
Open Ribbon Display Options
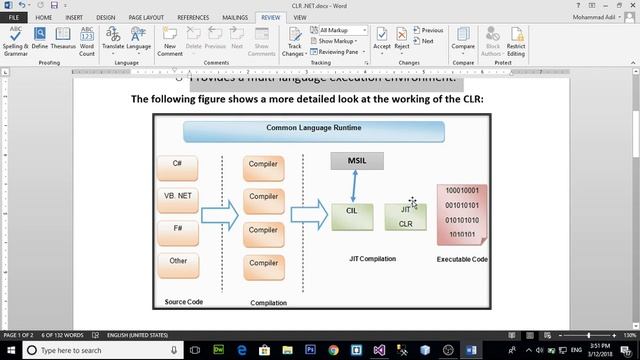(x=592, y=6)
